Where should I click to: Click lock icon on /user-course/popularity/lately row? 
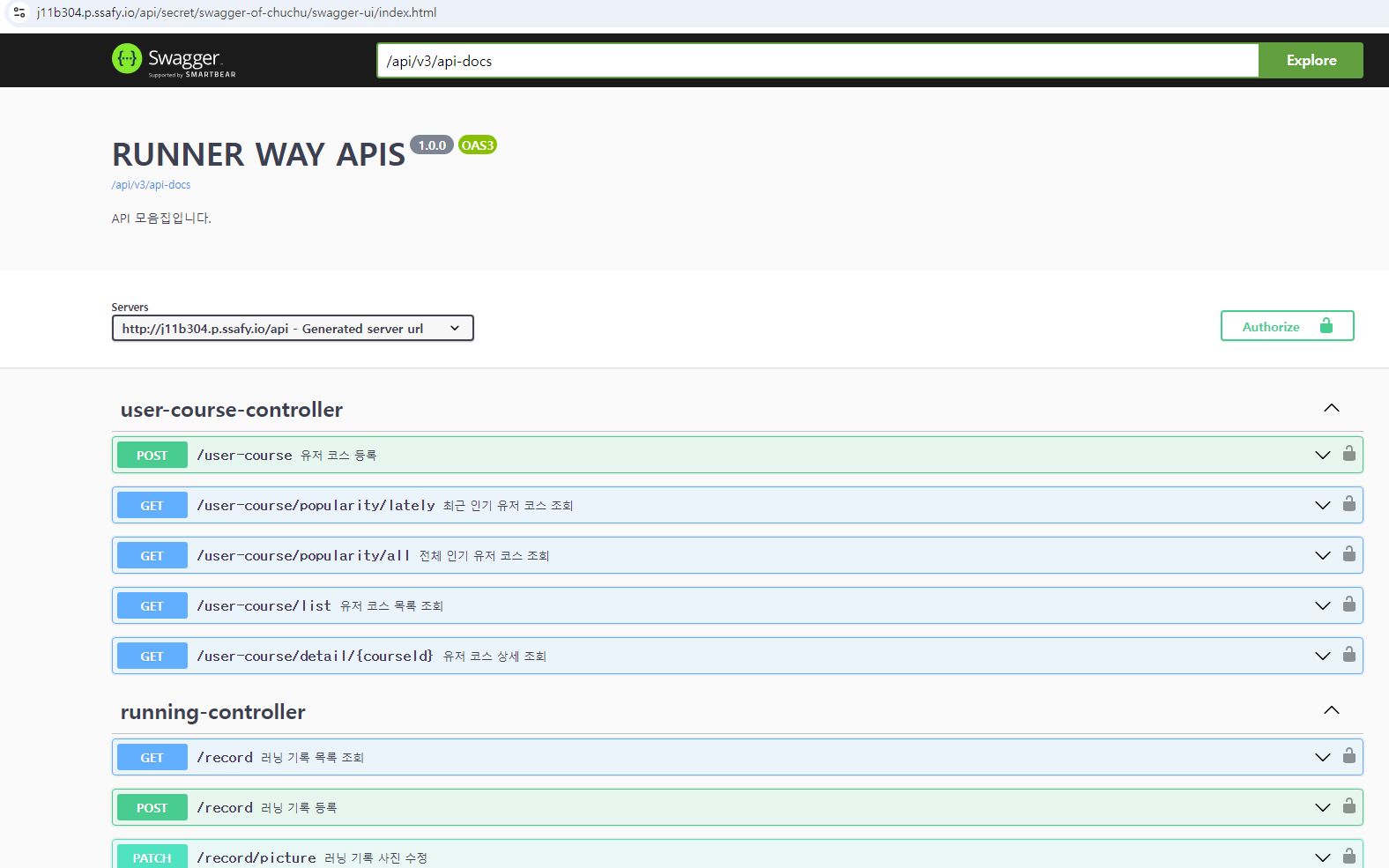[1348, 504]
